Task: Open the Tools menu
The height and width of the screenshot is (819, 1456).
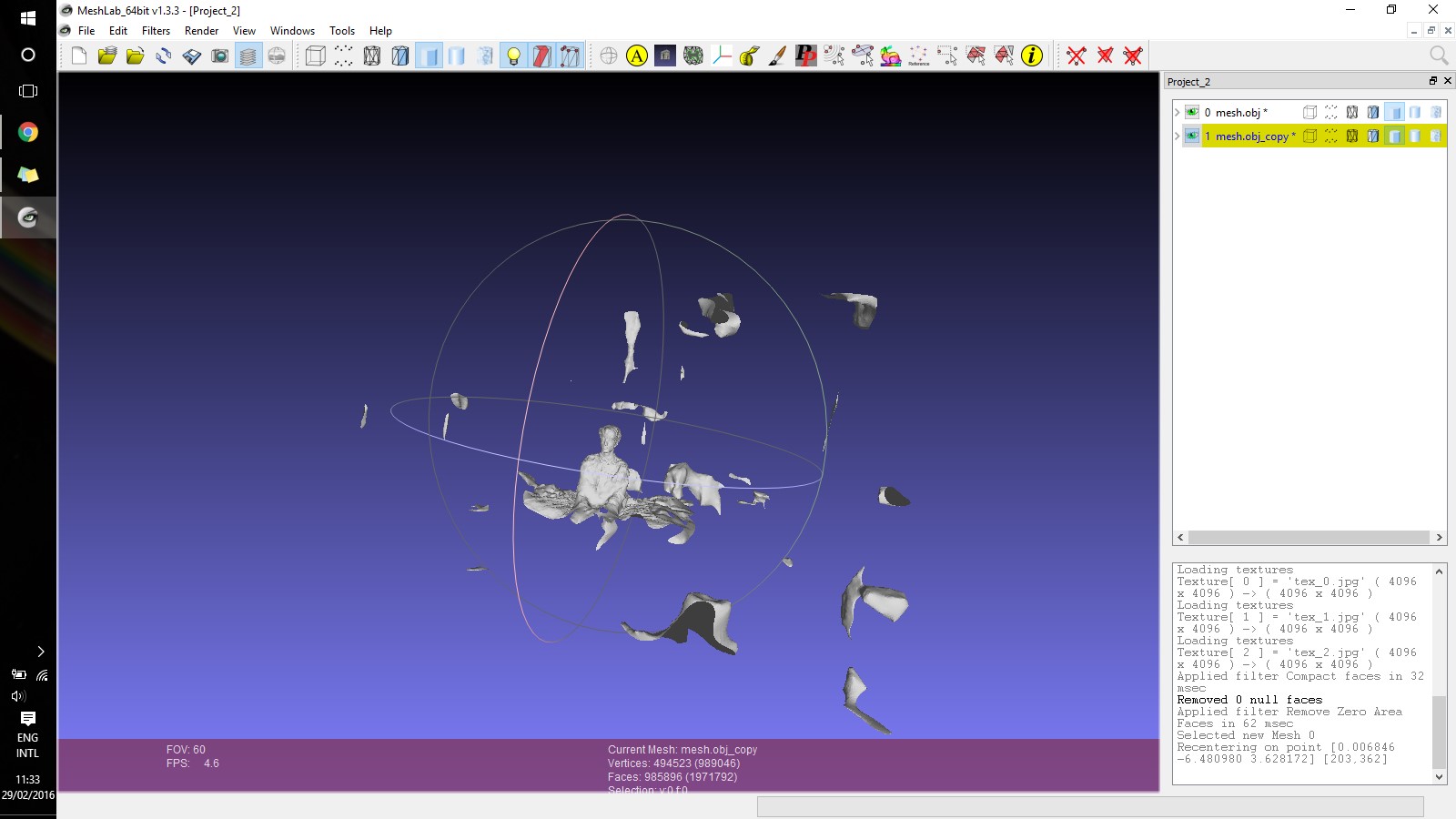Action: (342, 31)
